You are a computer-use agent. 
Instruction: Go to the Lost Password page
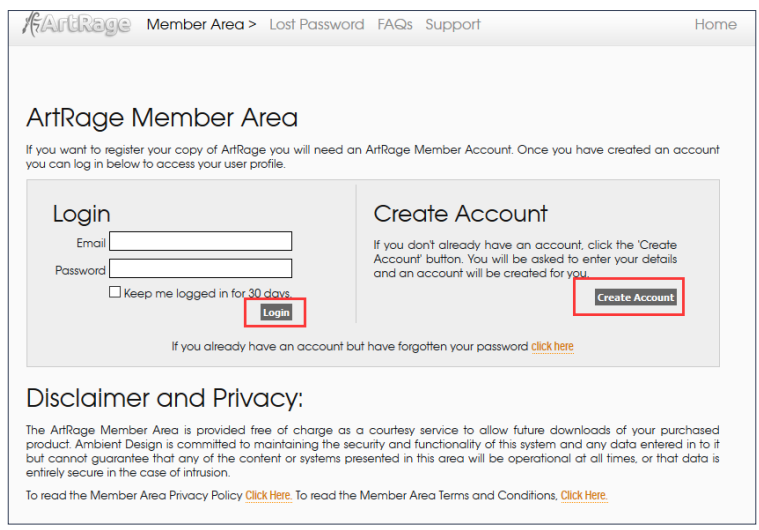[317, 24]
